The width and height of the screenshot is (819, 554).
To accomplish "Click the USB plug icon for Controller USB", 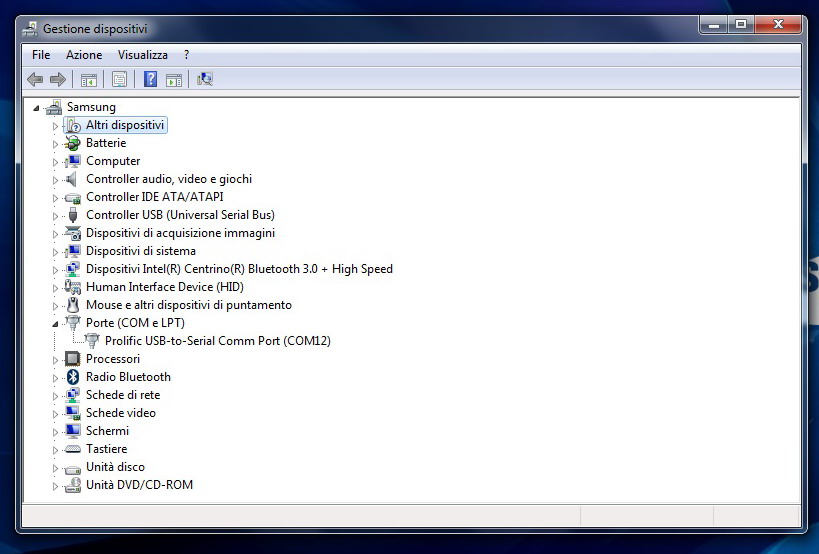I will pyautogui.click(x=73, y=215).
